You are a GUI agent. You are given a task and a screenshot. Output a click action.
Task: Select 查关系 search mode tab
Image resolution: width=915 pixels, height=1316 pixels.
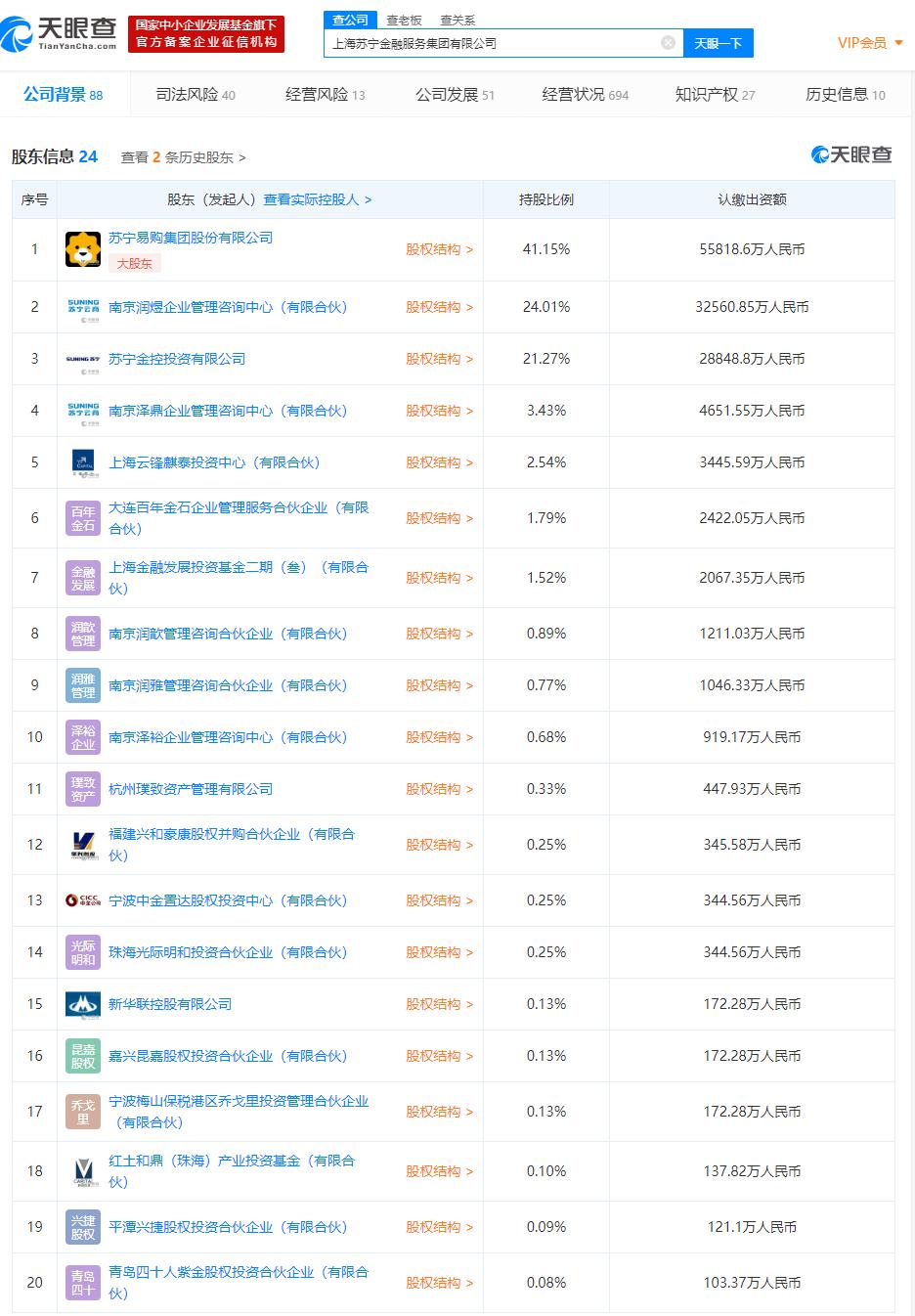pyautogui.click(x=457, y=20)
